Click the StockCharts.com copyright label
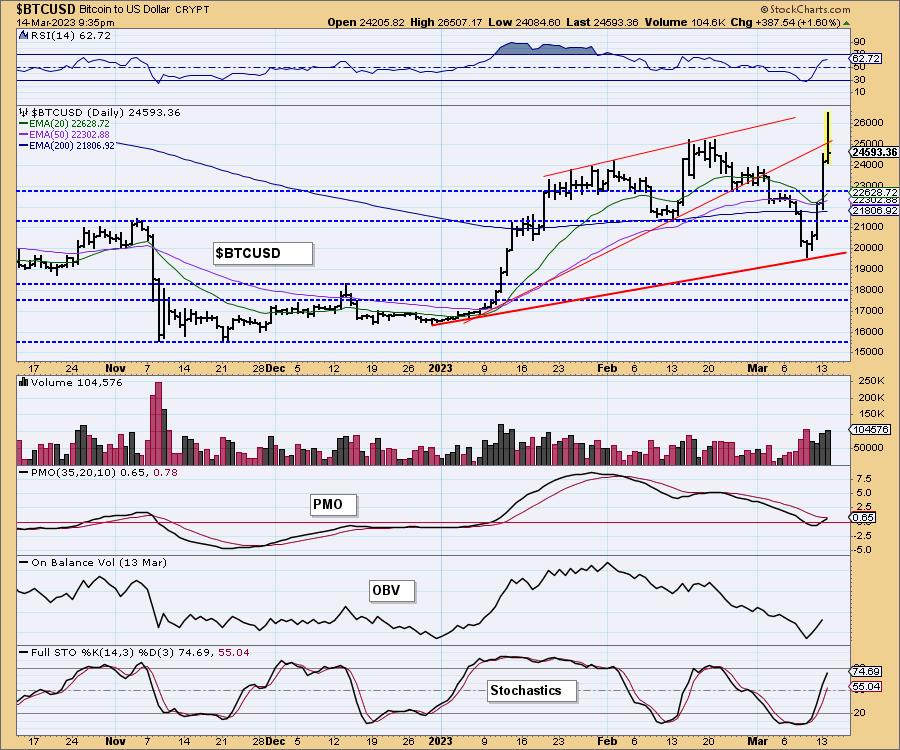 click(x=805, y=9)
